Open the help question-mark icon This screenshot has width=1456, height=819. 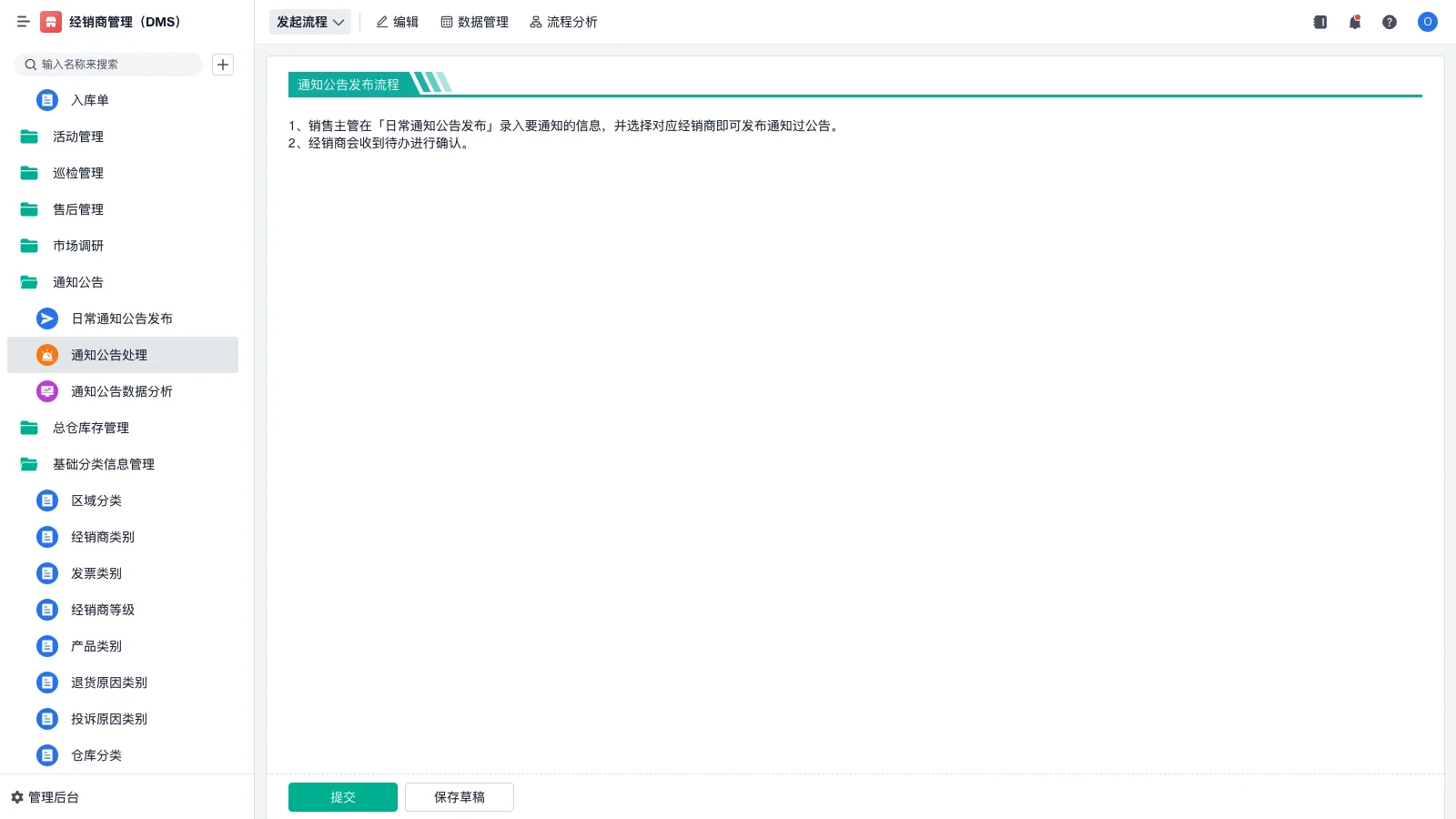point(1390,22)
